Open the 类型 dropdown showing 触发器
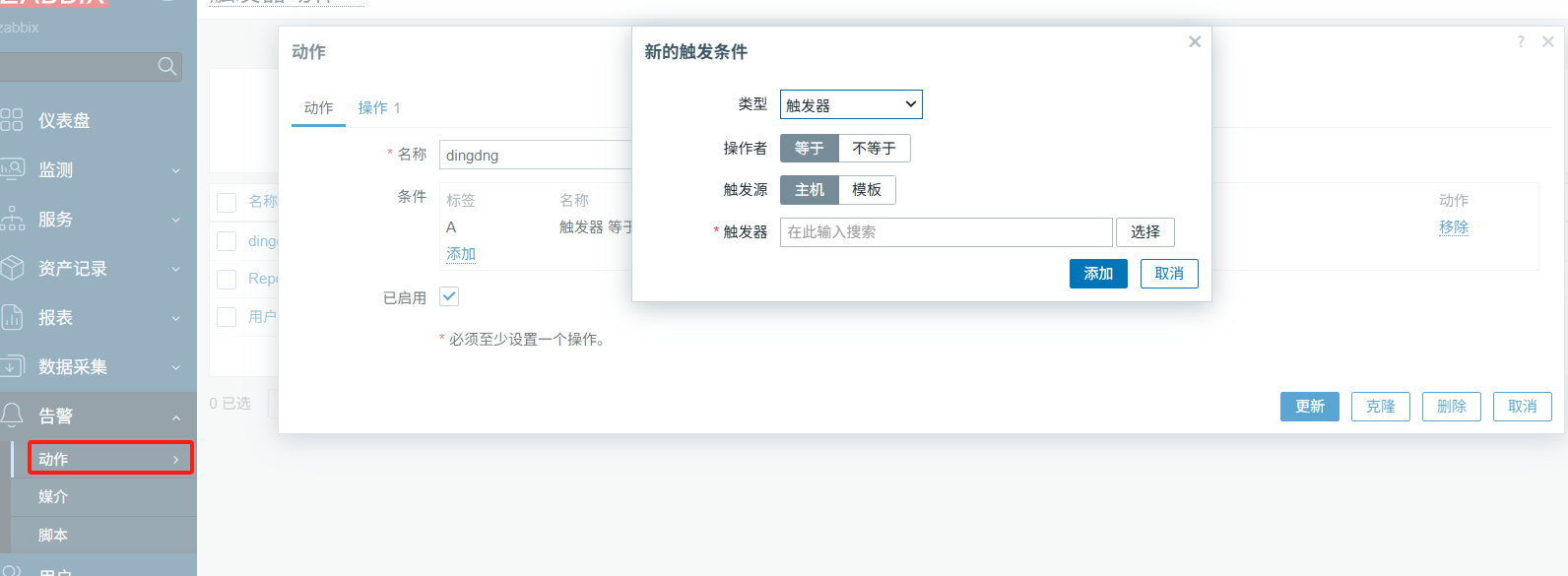The height and width of the screenshot is (576, 1568). click(x=851, y=104)
